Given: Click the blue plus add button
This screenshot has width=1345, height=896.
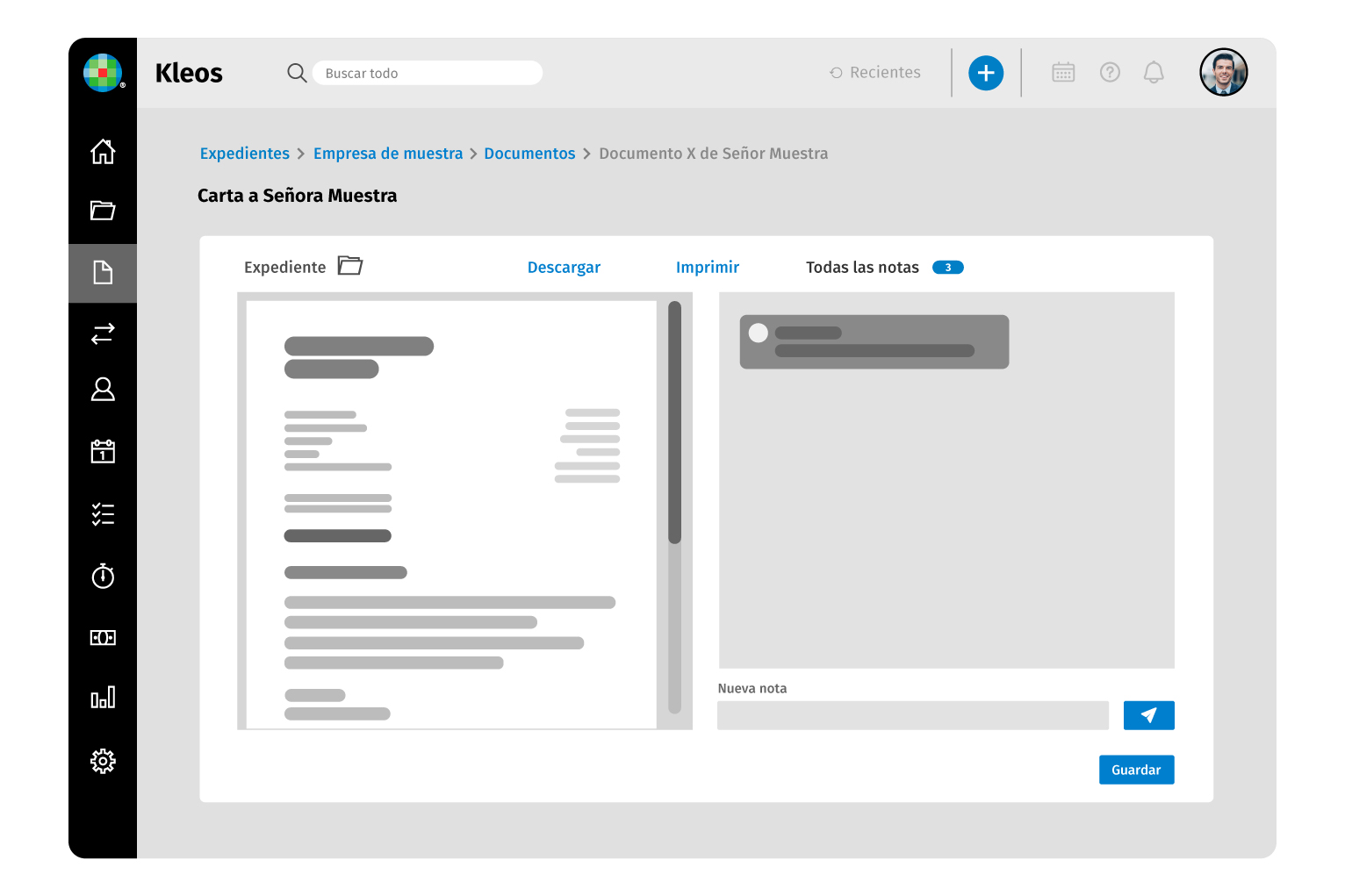Looking at the screenshot, I should [x=986, y=73].
